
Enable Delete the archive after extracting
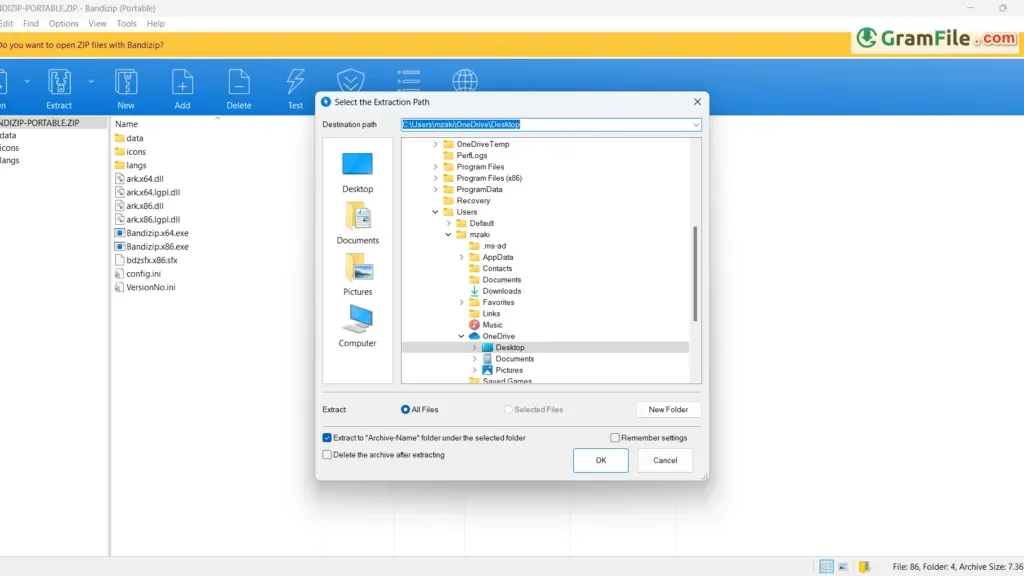pos(327,455)
